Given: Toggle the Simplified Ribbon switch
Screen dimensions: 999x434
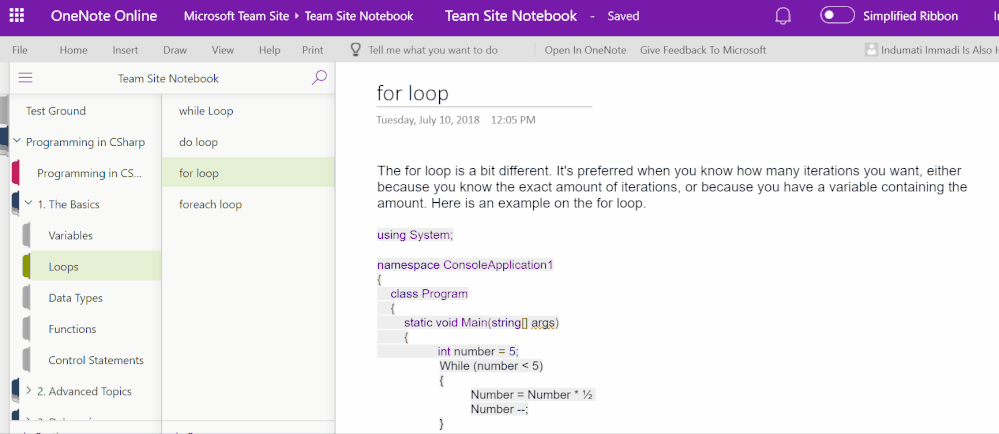Looking at the screenshot, I should [837, 16].
